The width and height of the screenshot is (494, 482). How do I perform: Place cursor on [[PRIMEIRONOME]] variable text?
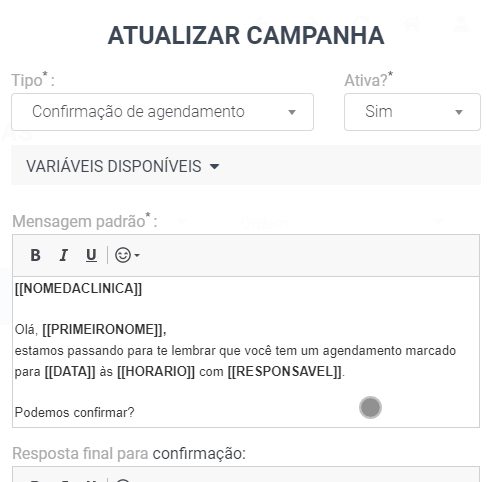coord(102,330)
